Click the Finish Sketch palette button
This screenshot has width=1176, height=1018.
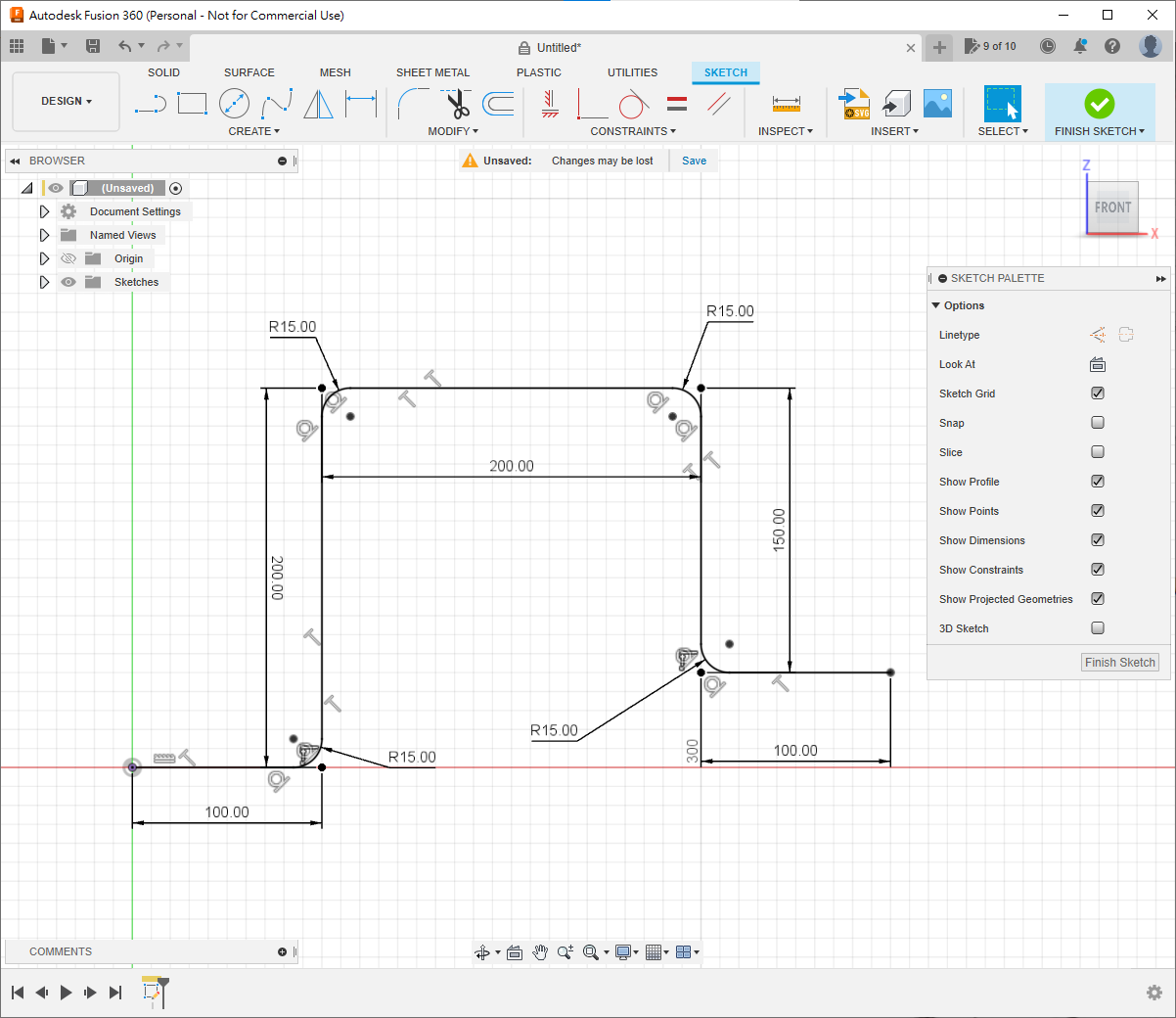(x=1120, y=663)
